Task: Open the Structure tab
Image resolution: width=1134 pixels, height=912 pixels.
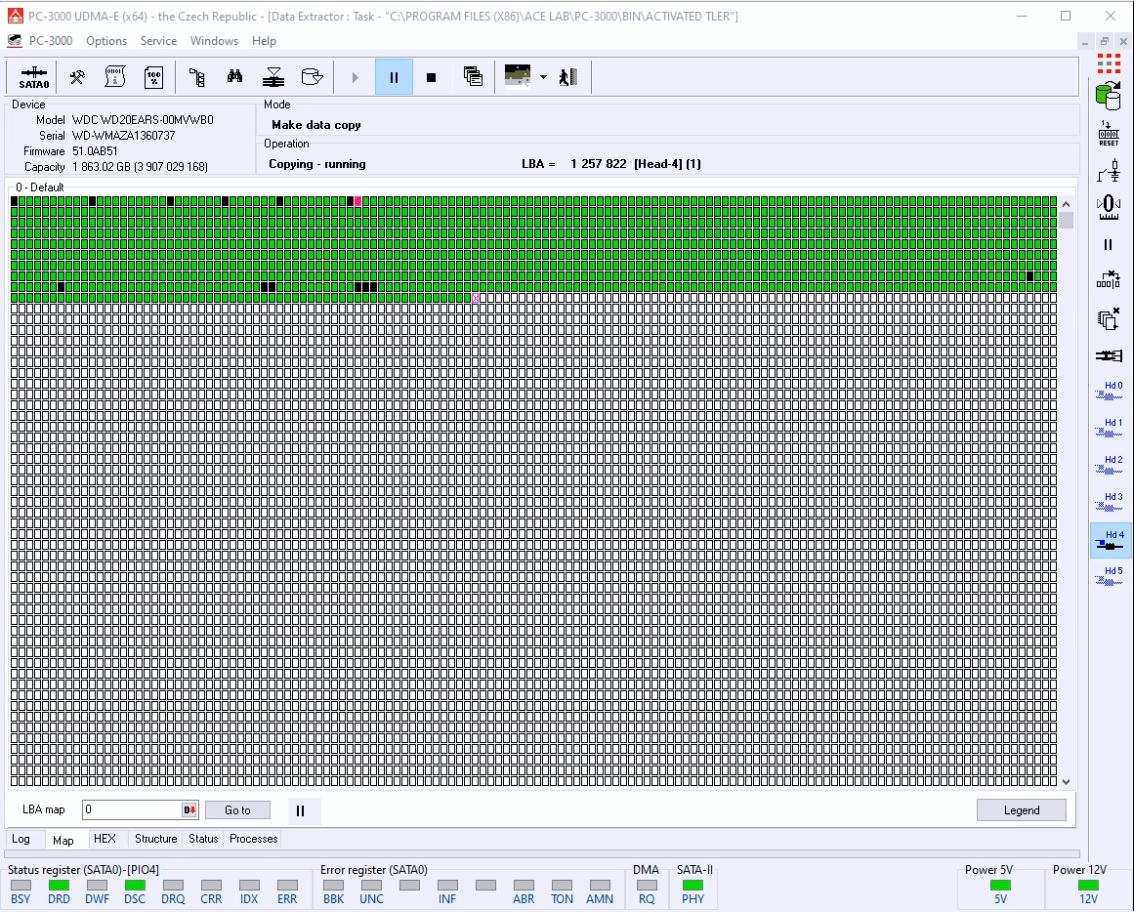Action: tap(156, 839)
